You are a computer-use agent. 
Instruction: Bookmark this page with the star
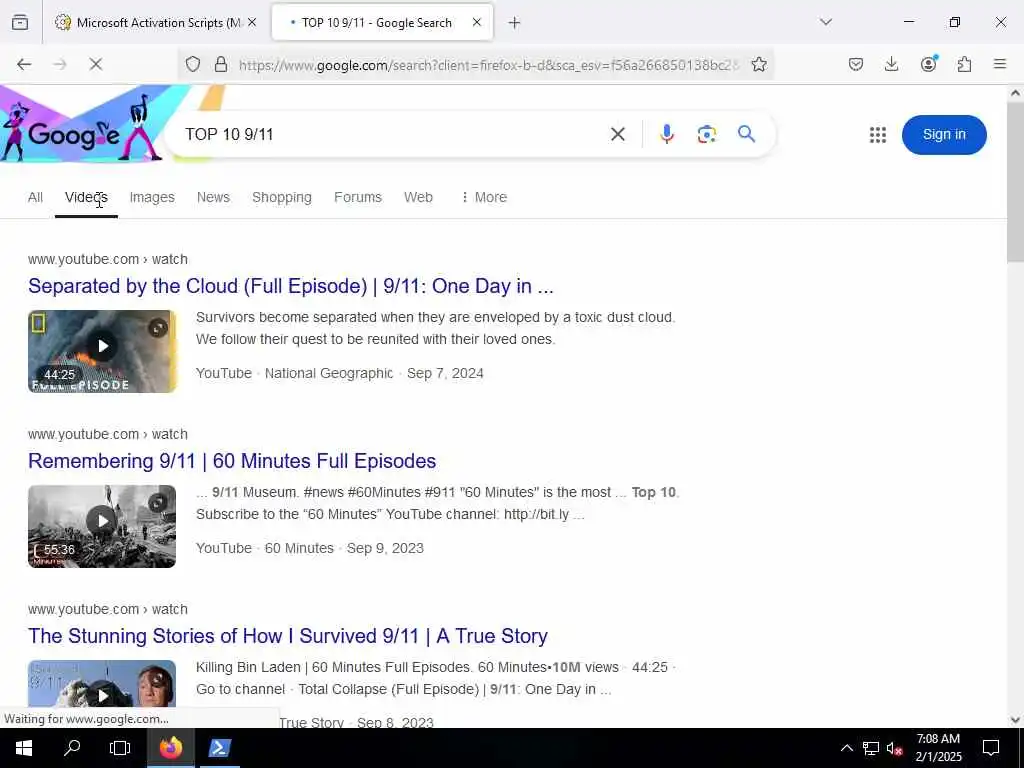(759, 64)
